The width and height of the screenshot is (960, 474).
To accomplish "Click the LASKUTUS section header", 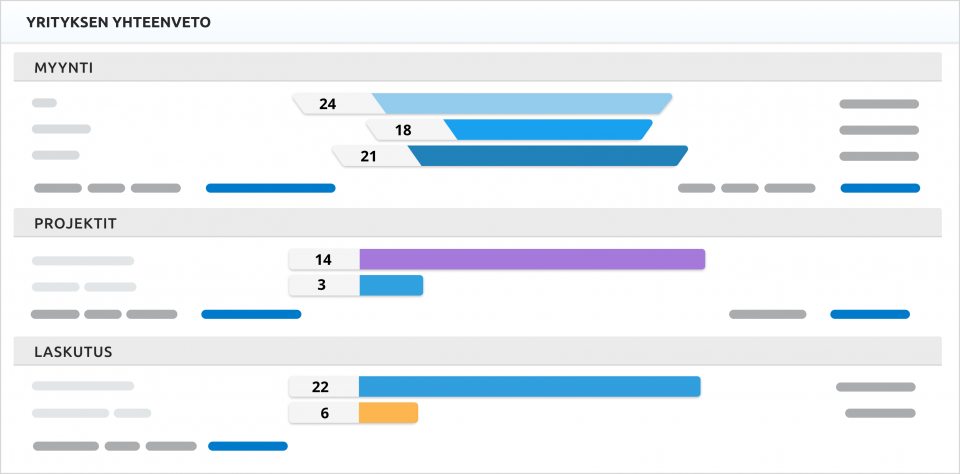I will [72, 351].
